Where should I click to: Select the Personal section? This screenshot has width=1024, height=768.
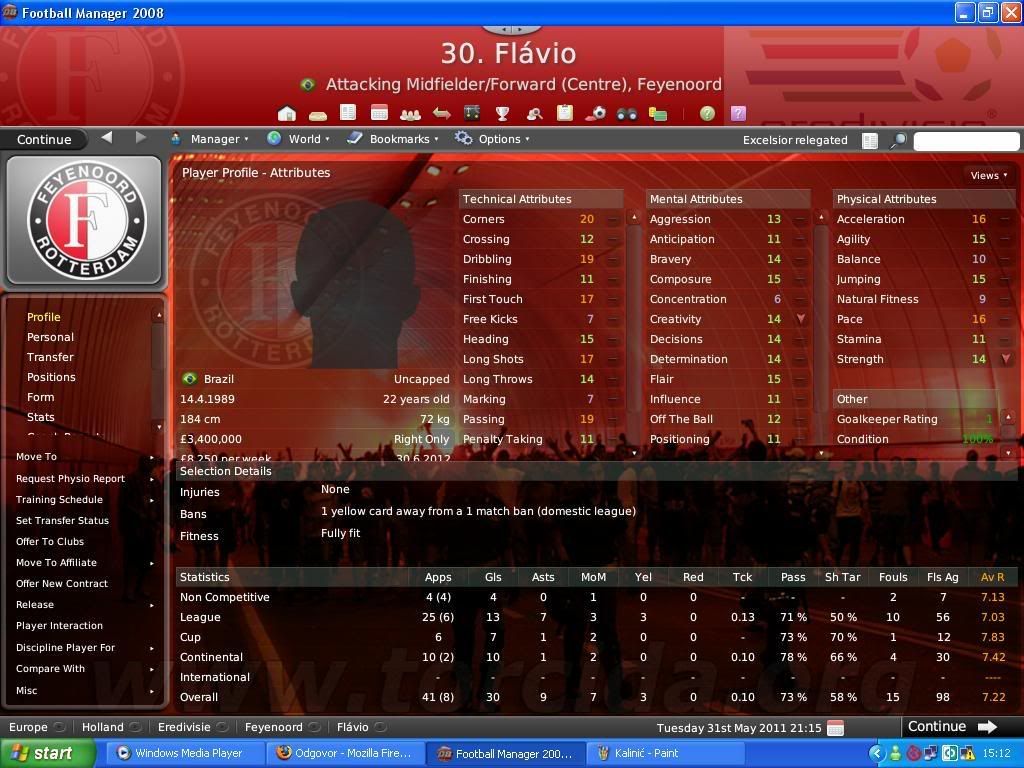tap(50, 337)
